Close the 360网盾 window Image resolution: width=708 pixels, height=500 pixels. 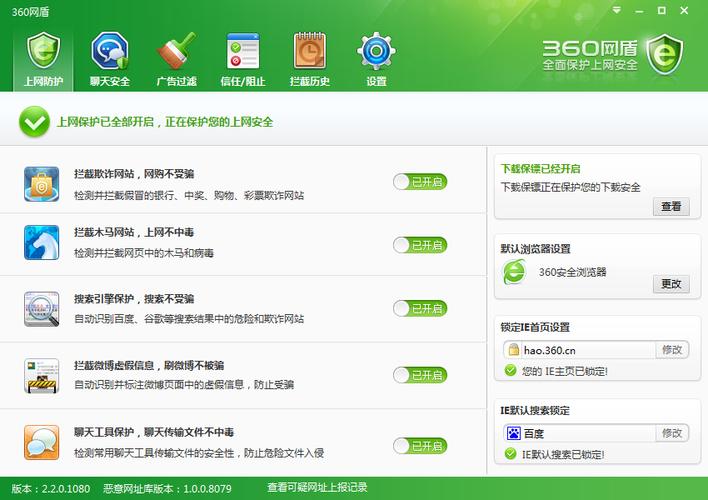pos(684,10)
